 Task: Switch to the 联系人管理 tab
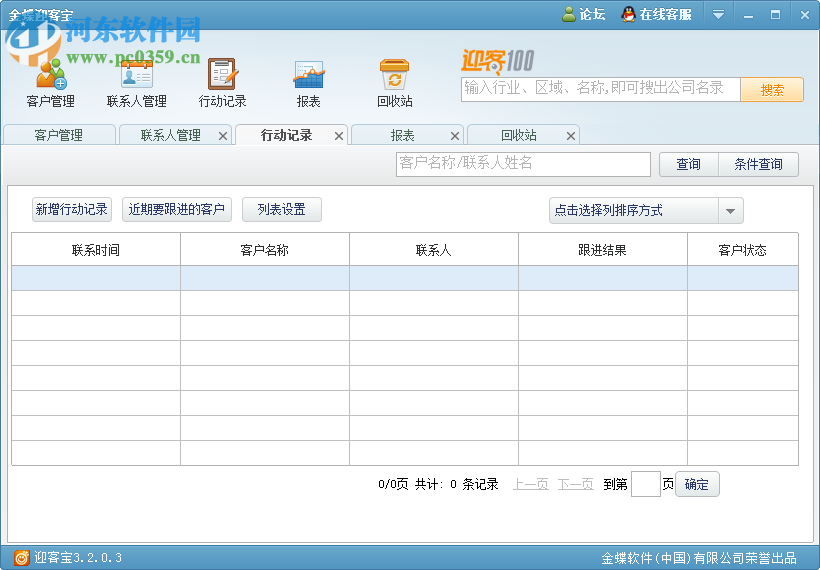tap(170, 135)
